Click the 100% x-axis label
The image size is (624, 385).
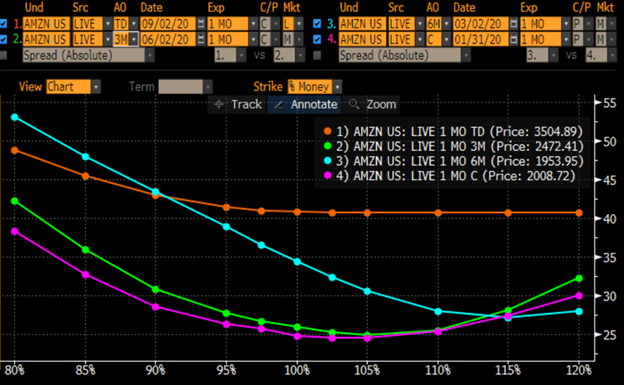[297, 370]
